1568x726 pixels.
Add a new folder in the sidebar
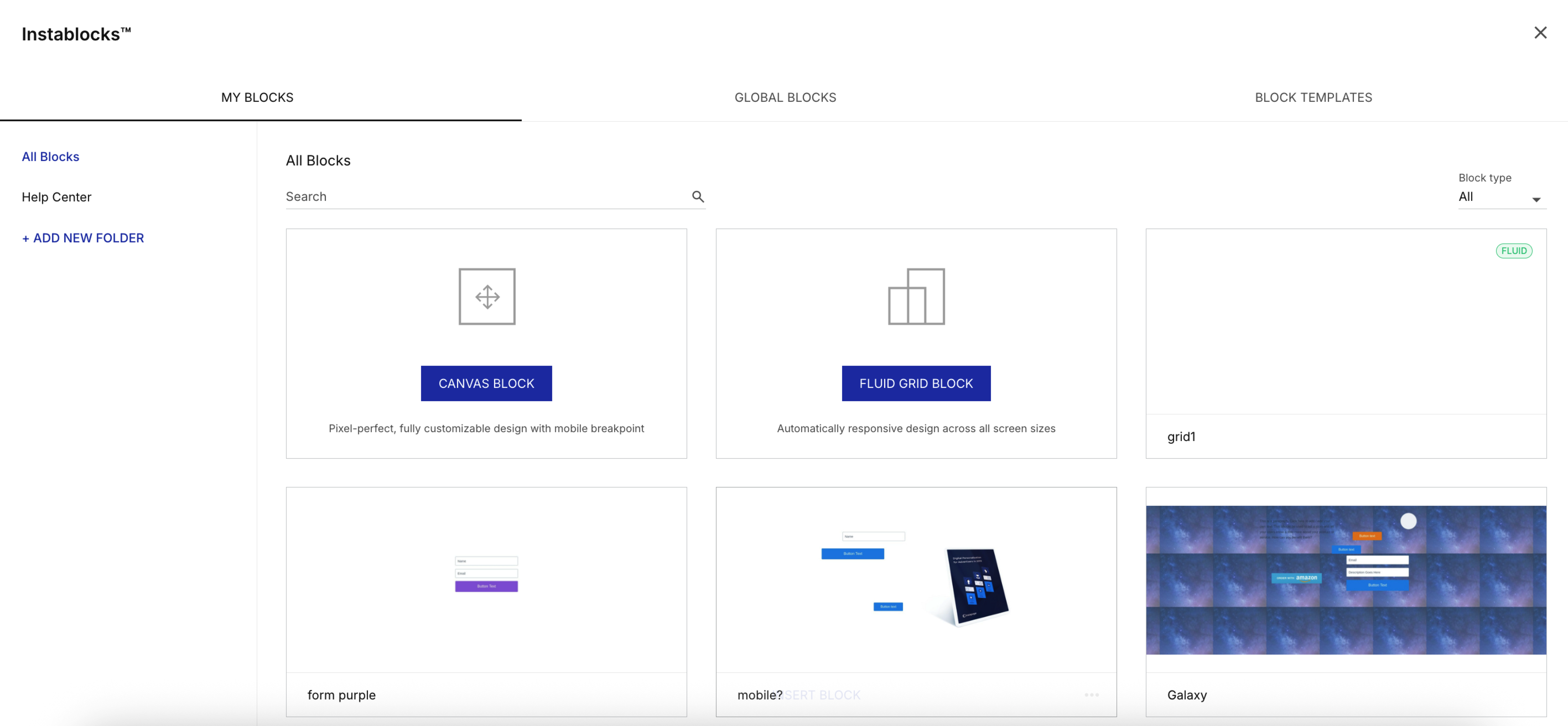pos(83,238)
